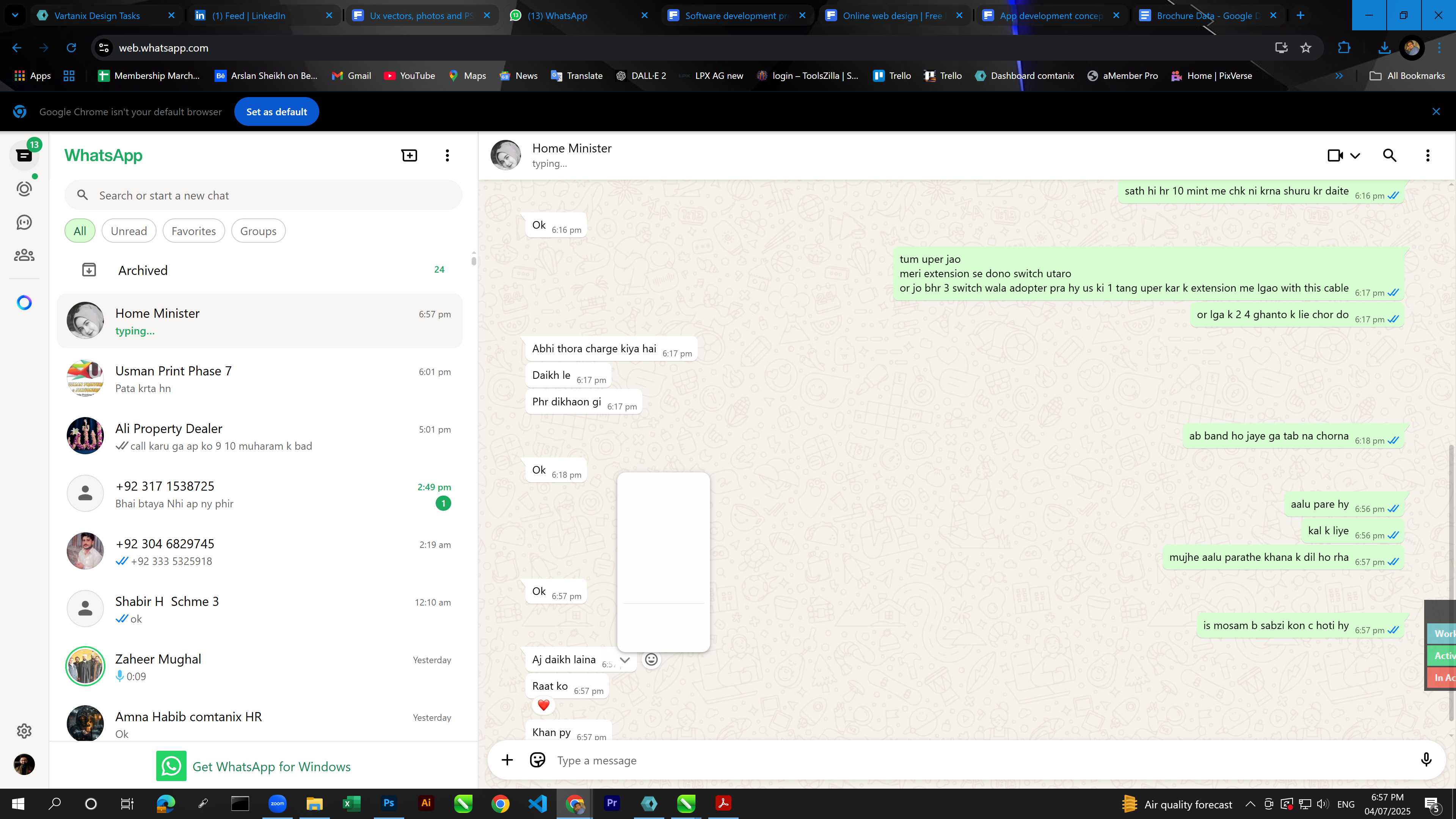Expand the call options dropdown arrow
Viewport: 1456px width, 819px height.
(1356, 156)
